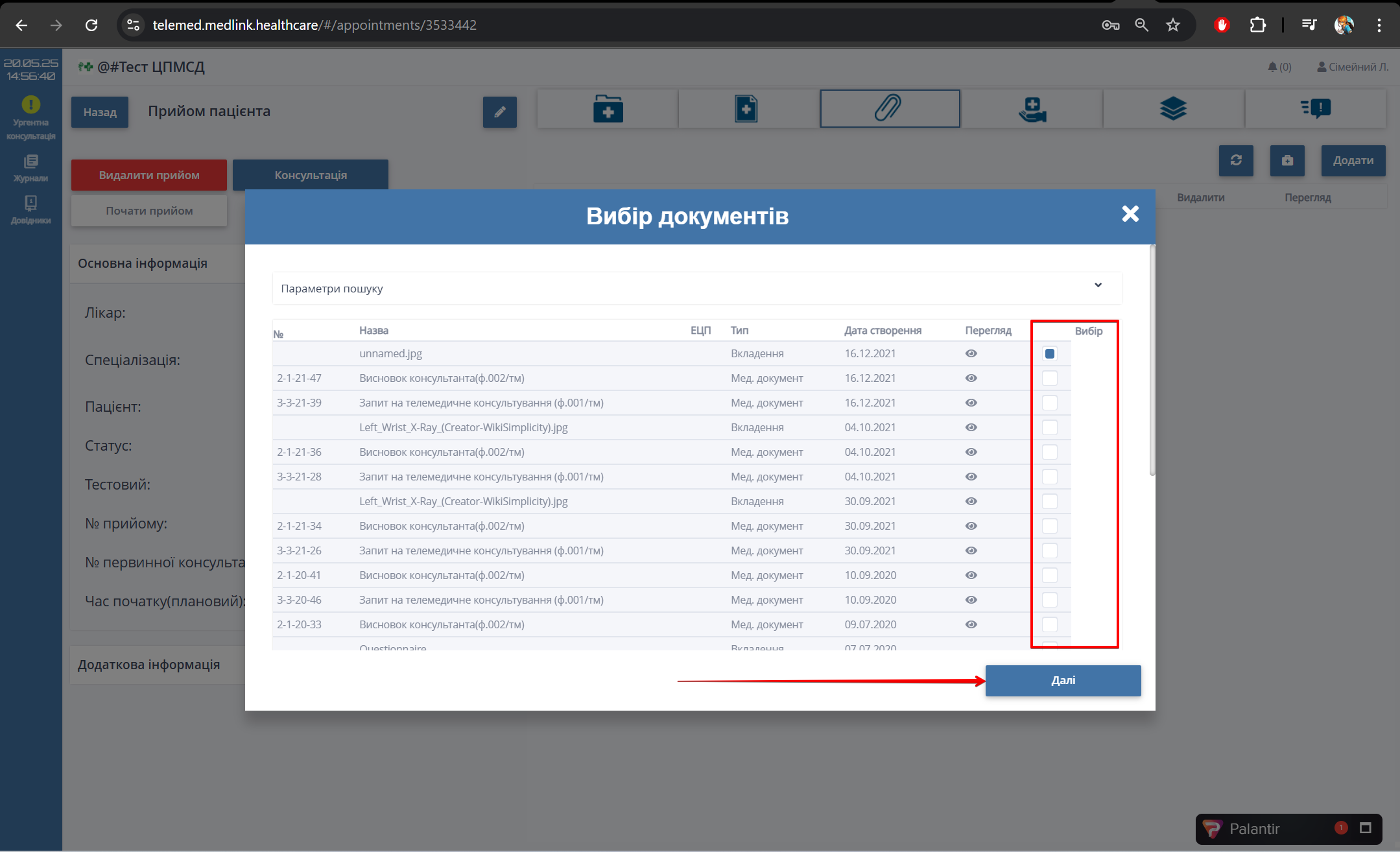Open the paperclip attachments tab
Image resolution: width=1400 pixels, height=852 pixels.
coord(889,108)
